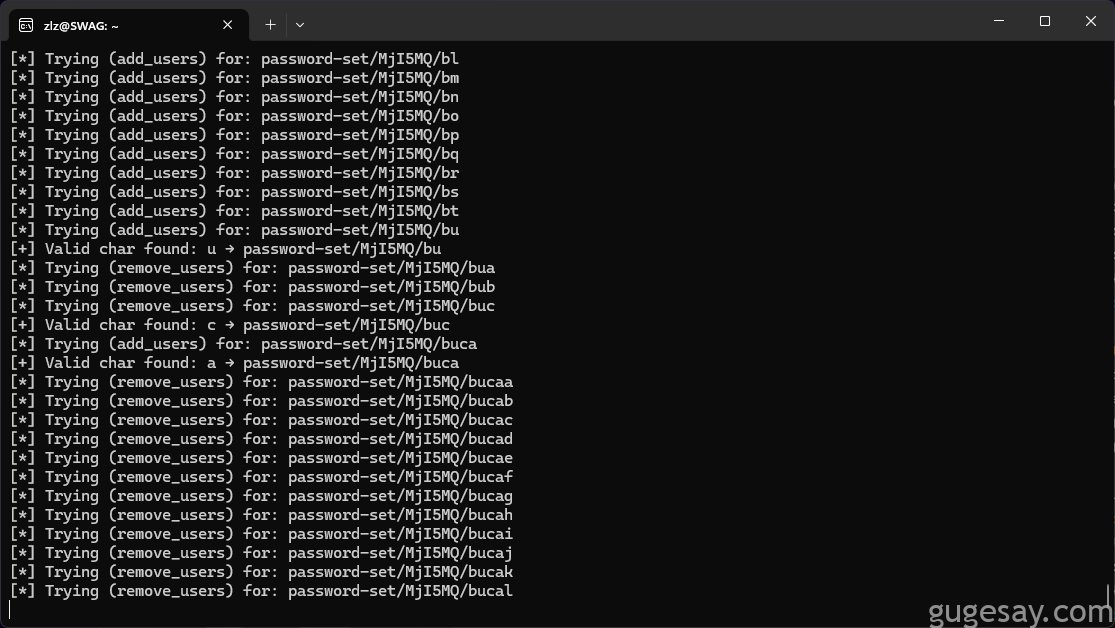Click the gugesay.com watermark text

1020,612
